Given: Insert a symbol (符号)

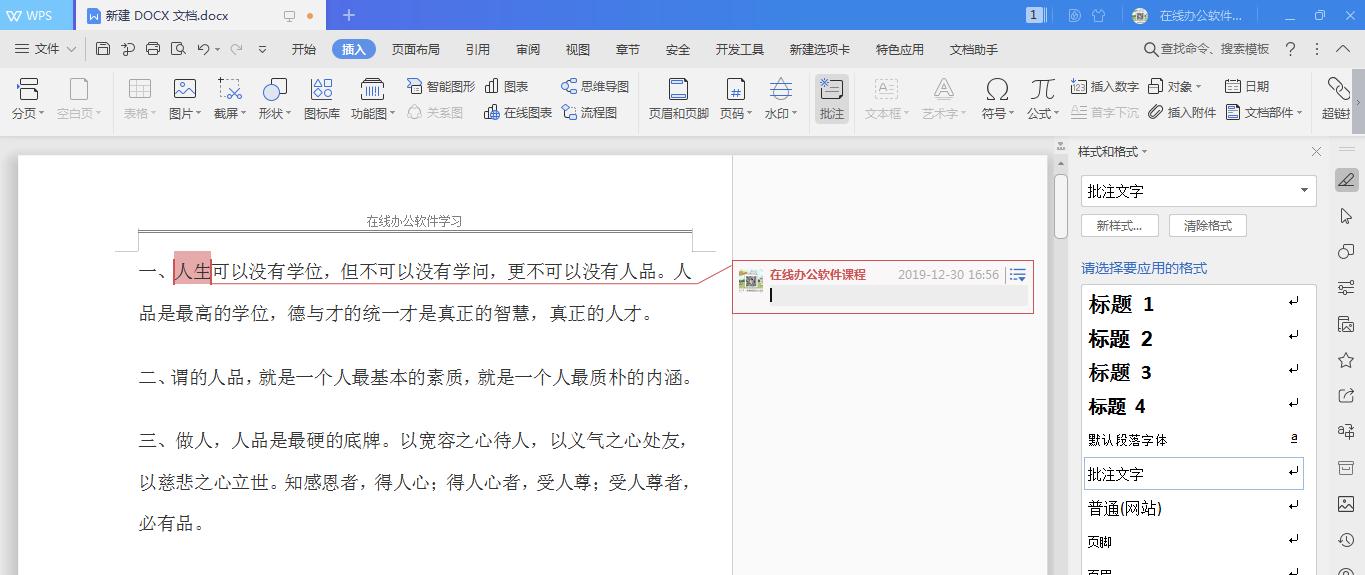Looking at the screenshot, I should click(x=997, y=99).
